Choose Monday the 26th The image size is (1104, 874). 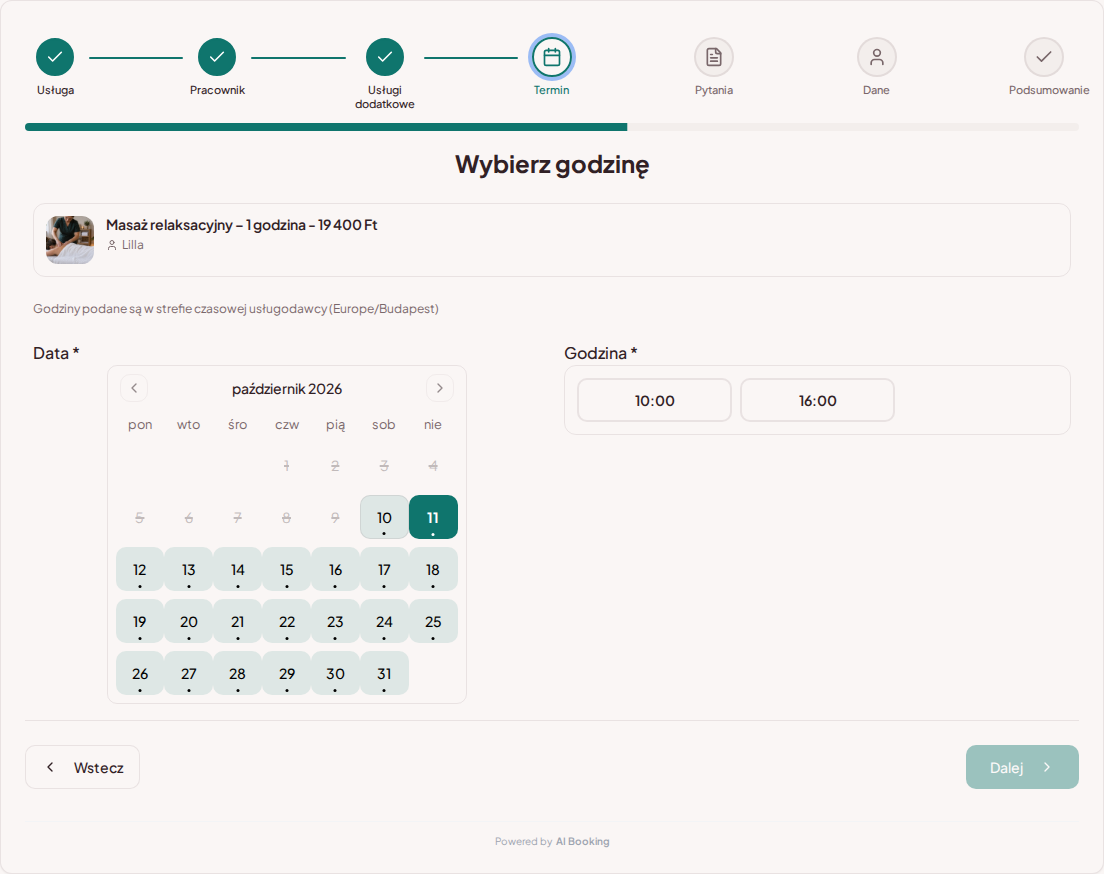140,674
